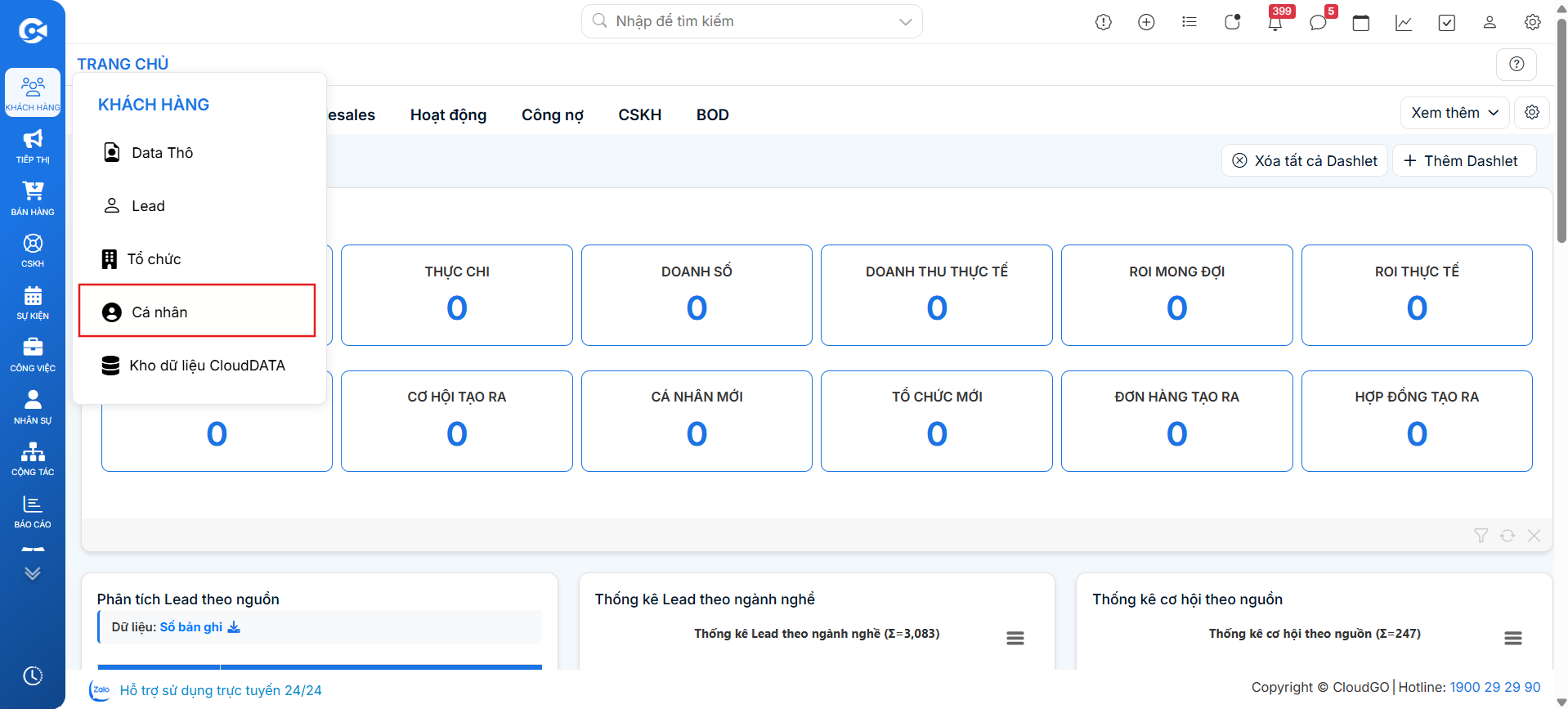Close the summary dashlet
Viewport: 1568px width, 709px height.
point(1534,536)
